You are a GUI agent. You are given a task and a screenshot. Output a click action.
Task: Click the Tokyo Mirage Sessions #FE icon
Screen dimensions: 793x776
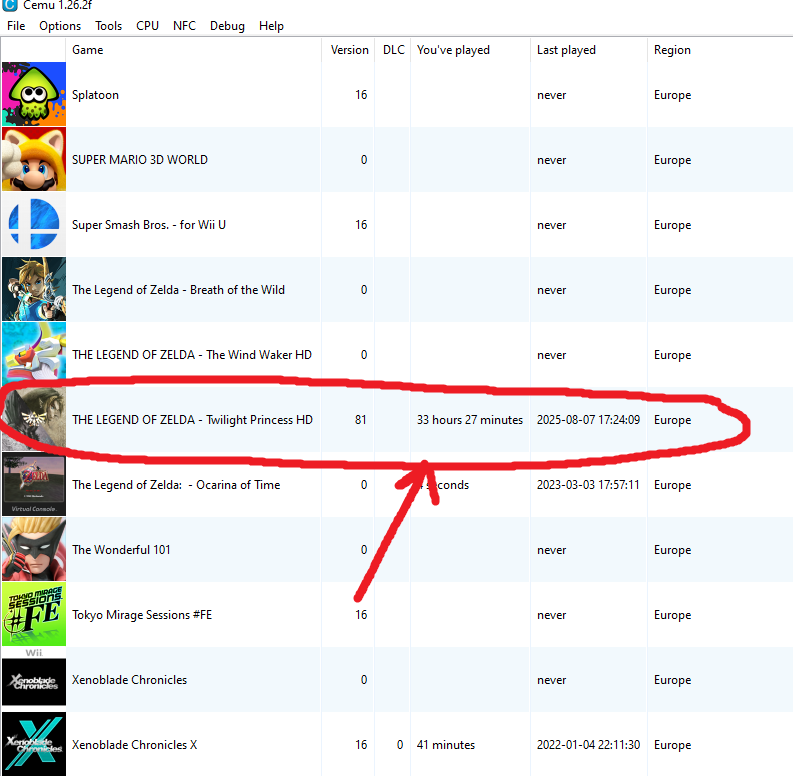coord(34,614)
